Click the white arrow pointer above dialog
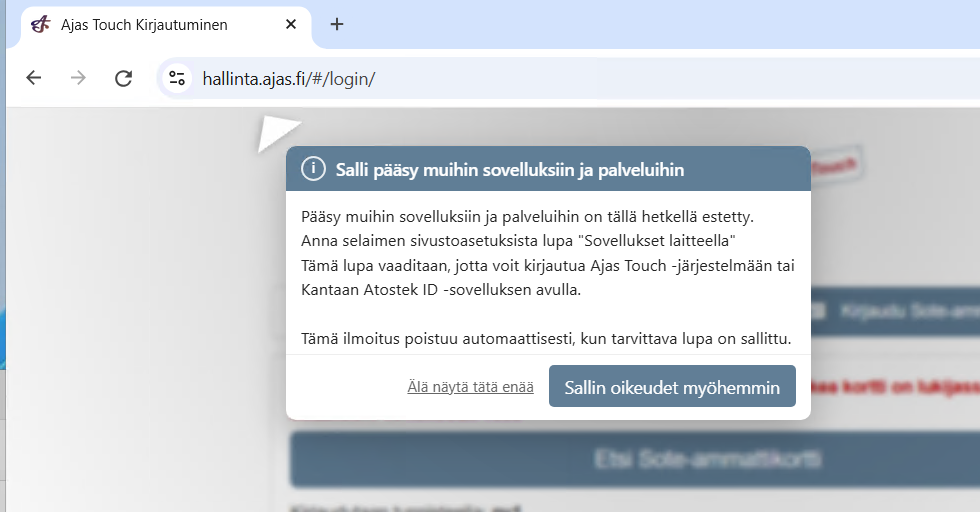 point(275,133)
